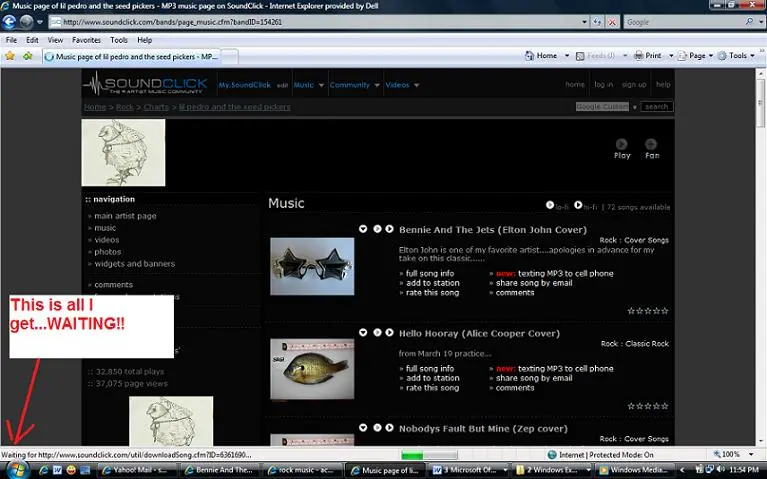The image size is (767, 479).
Task: Open My.SoundClick link in site header
Action: tap(244, 85)
